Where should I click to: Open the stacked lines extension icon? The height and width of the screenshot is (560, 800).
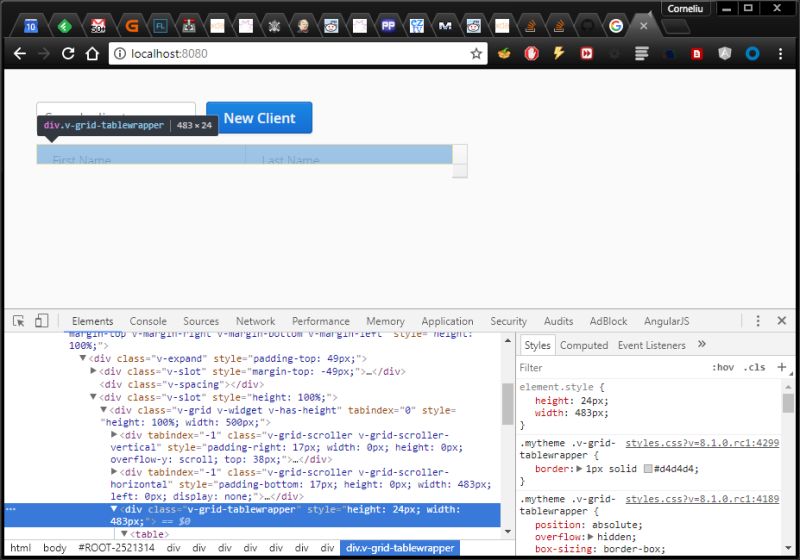point(641,54)
